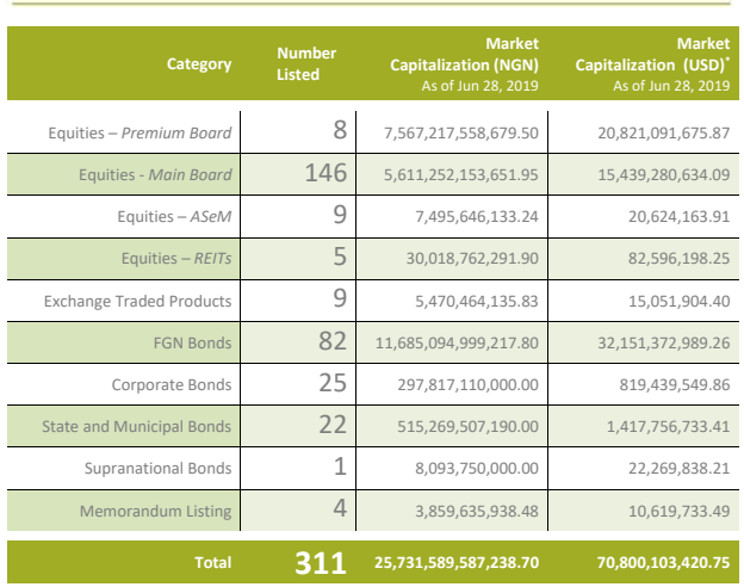Select the 146 number listed value
The height and width of the screenshot is (587, 744).
click(x=326, y=173)
